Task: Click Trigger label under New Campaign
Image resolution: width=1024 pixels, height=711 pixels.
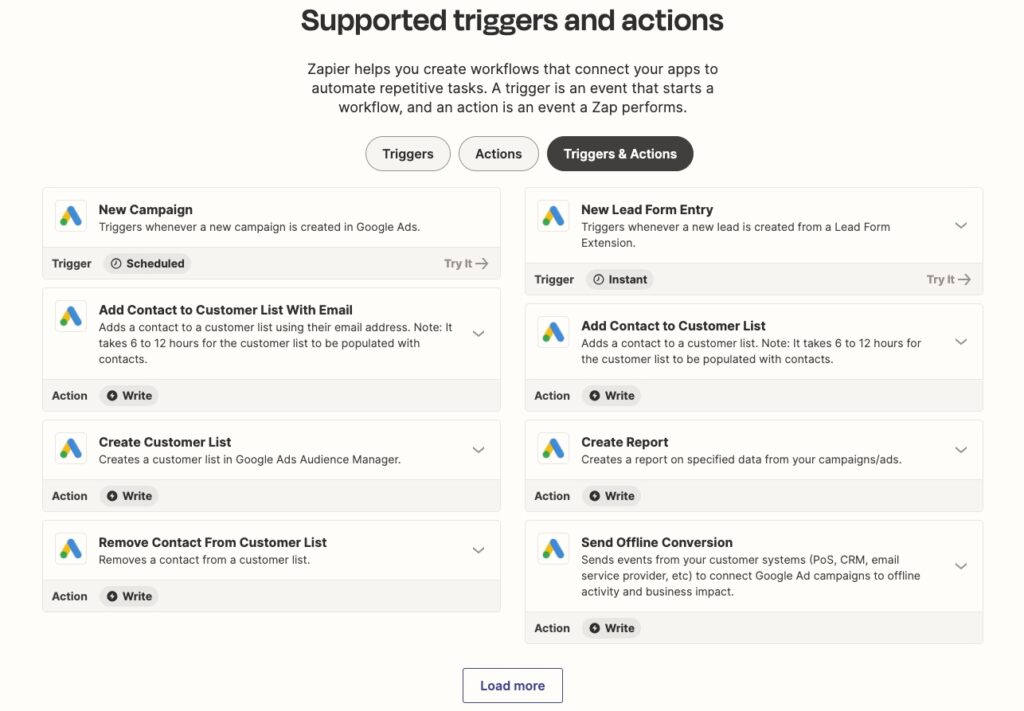Action: 72,264
